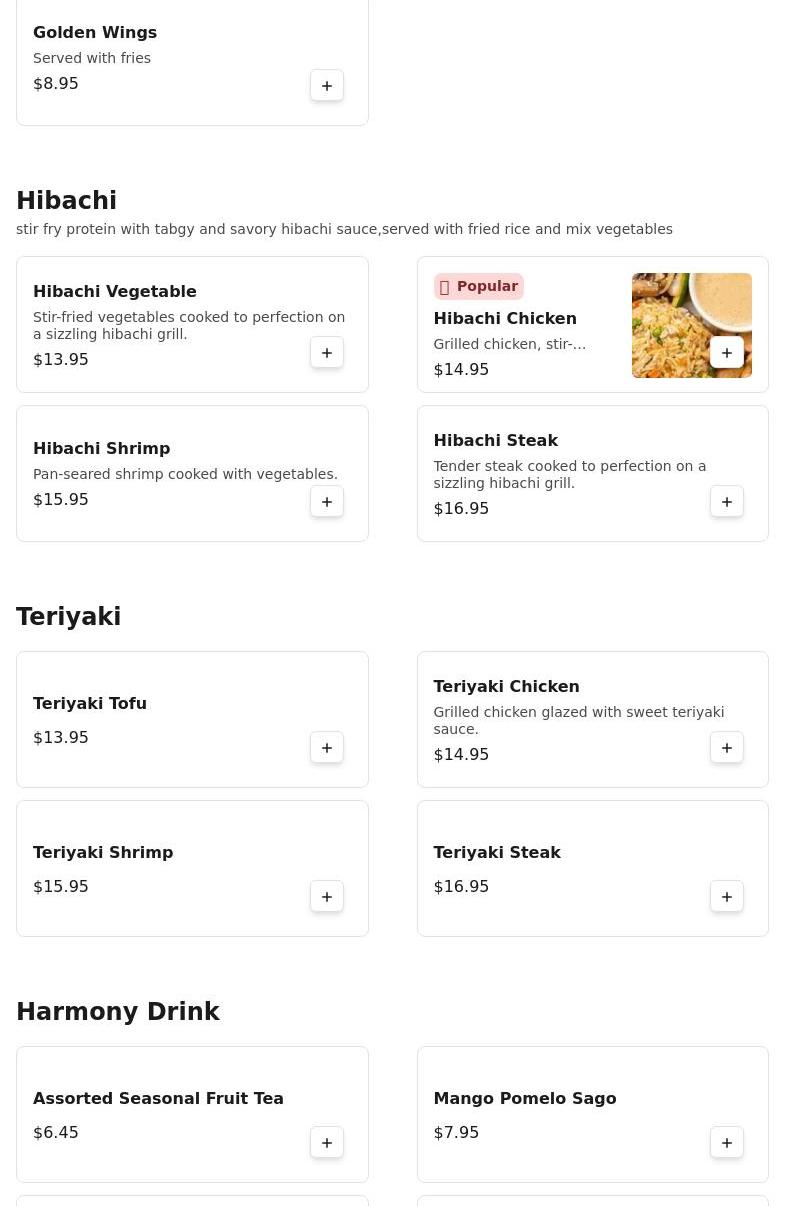Open the Hibachi Chicken food photo
The image size is (785, 1206).
692,325
